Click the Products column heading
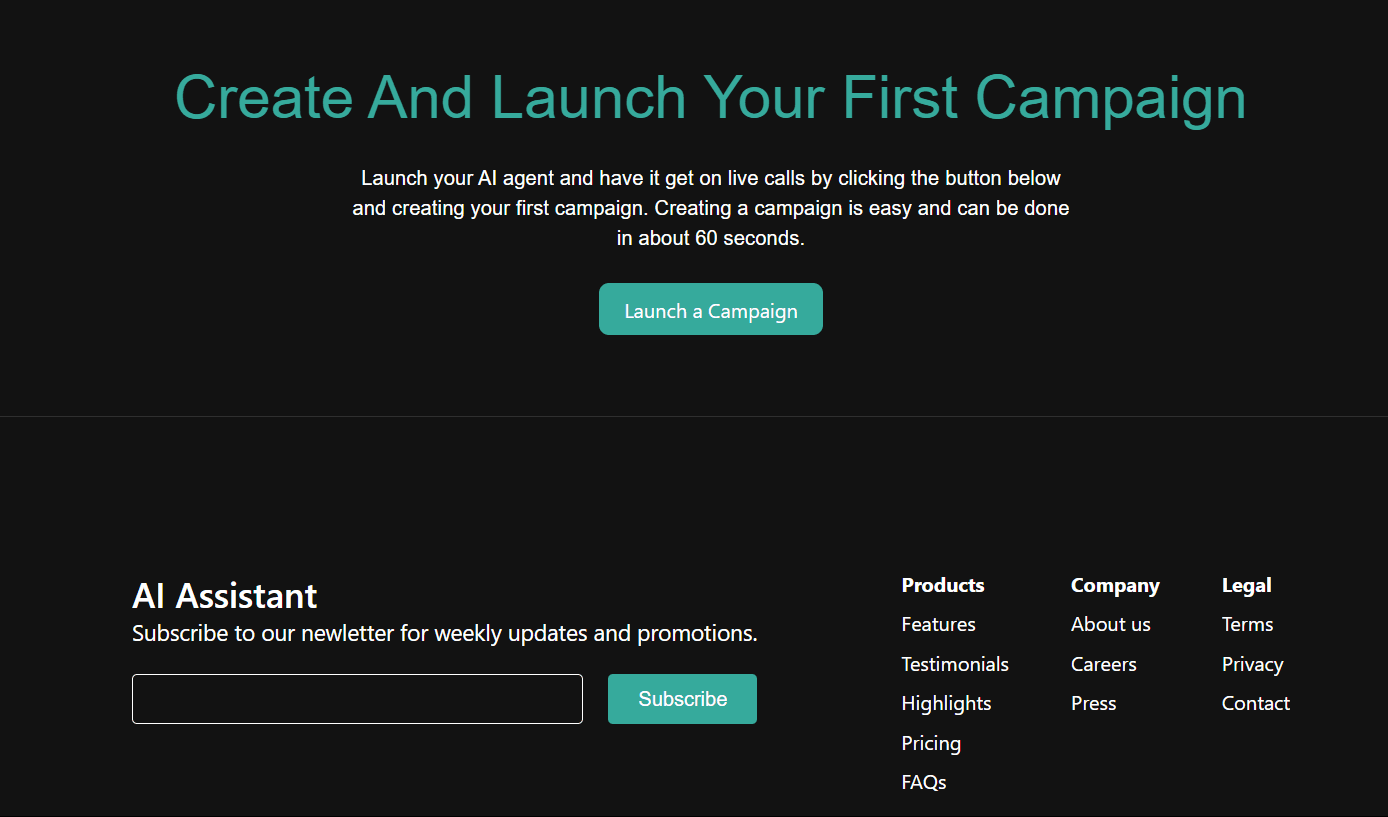 tap(942, 585)
